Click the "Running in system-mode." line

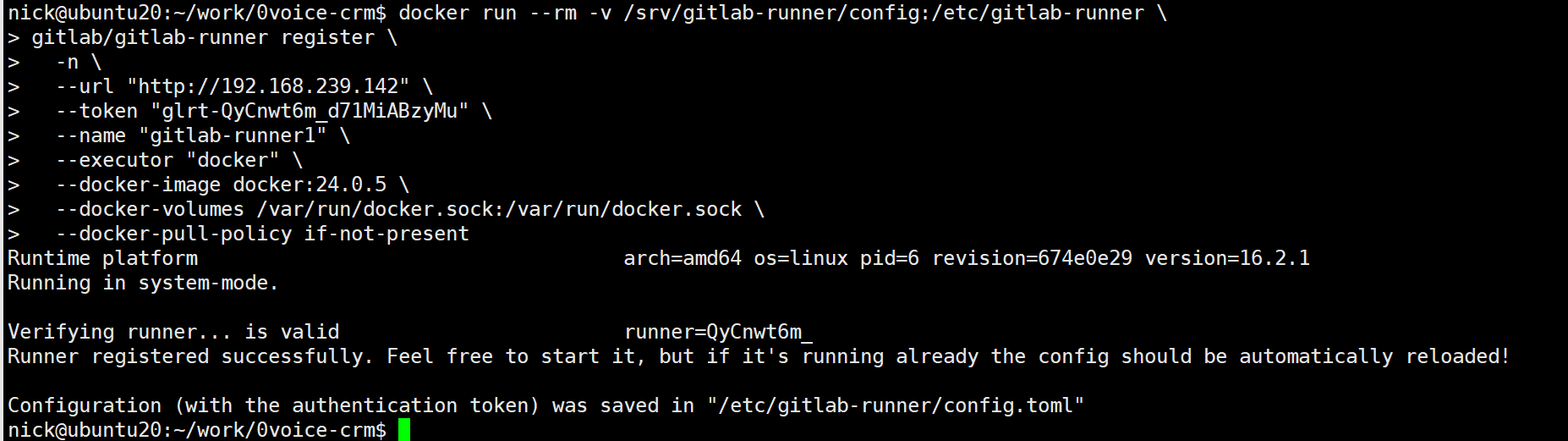[x=143, y=283]
